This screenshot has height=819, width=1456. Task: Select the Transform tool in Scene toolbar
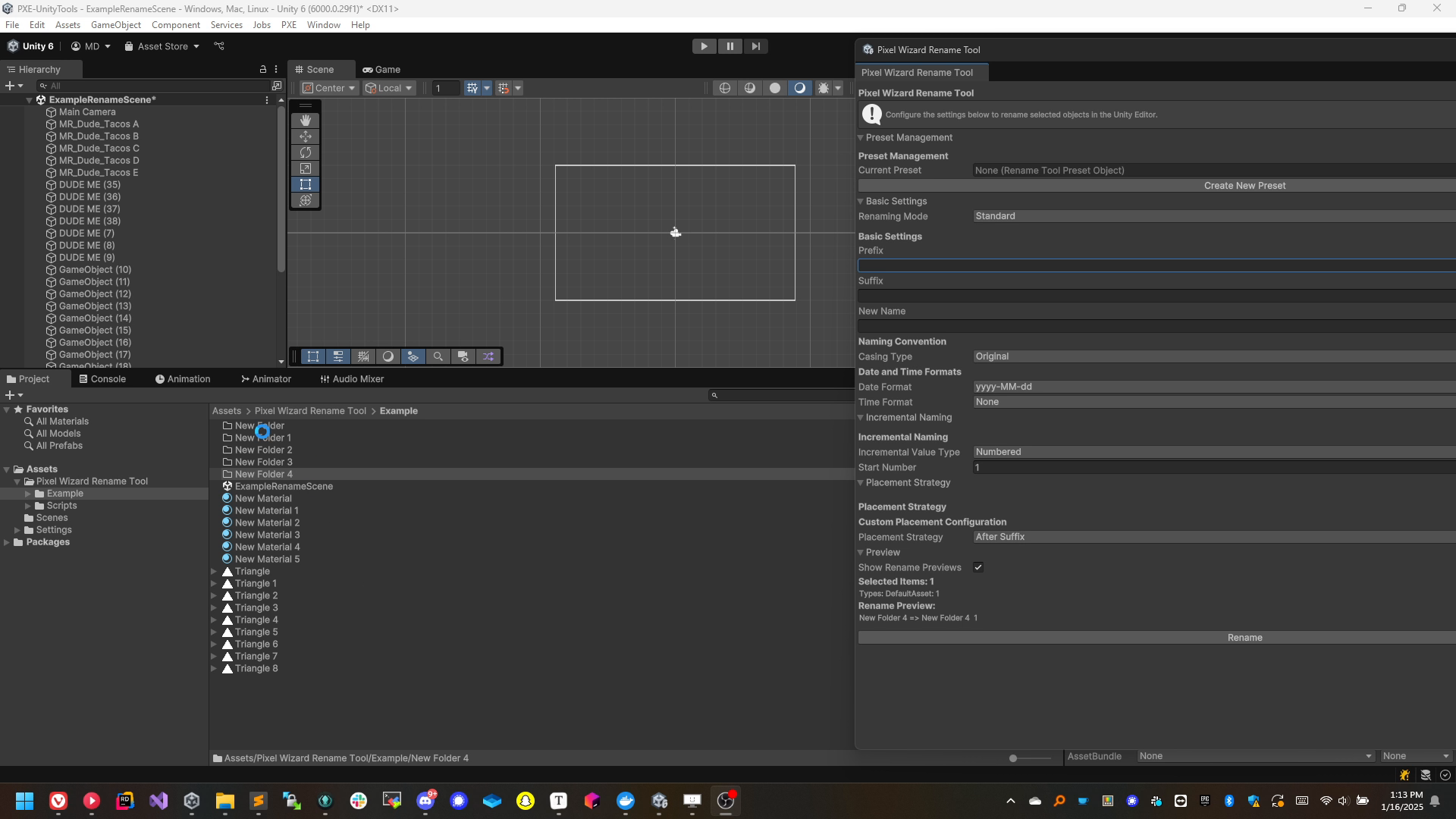coord(306,200)
